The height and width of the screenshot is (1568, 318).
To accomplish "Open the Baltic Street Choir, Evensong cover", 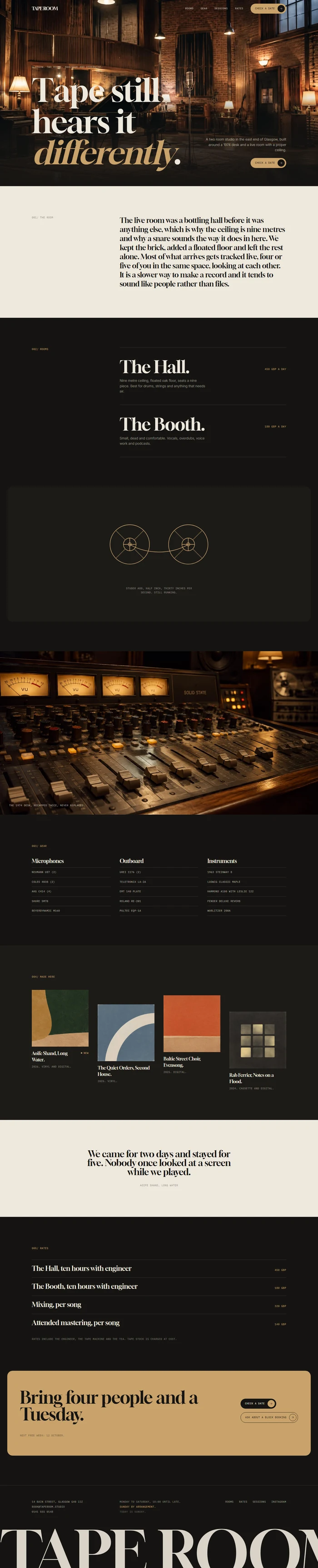I will click(192, 1024).
